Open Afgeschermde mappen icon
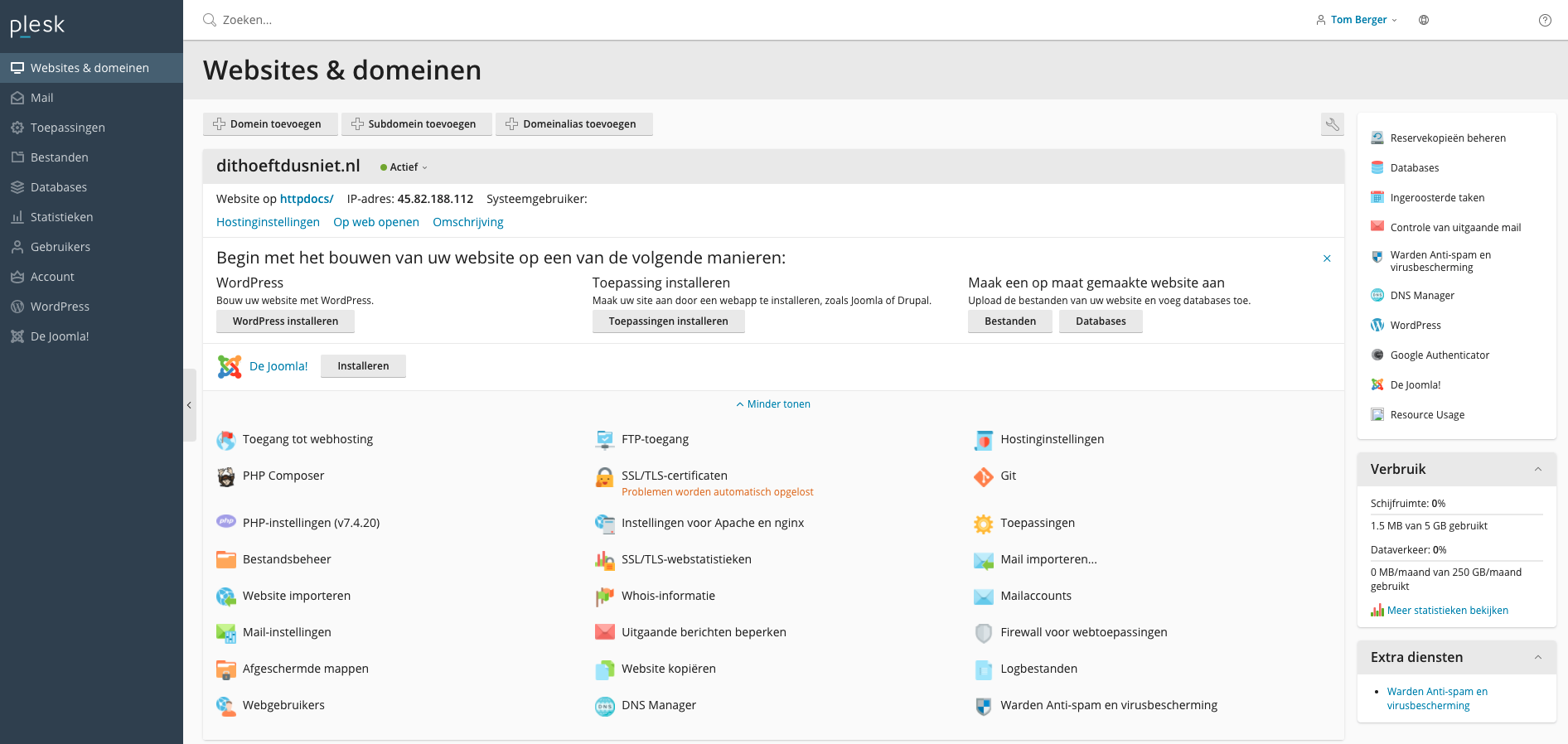This screenshot has height=744, width=1568. [226, 669]
